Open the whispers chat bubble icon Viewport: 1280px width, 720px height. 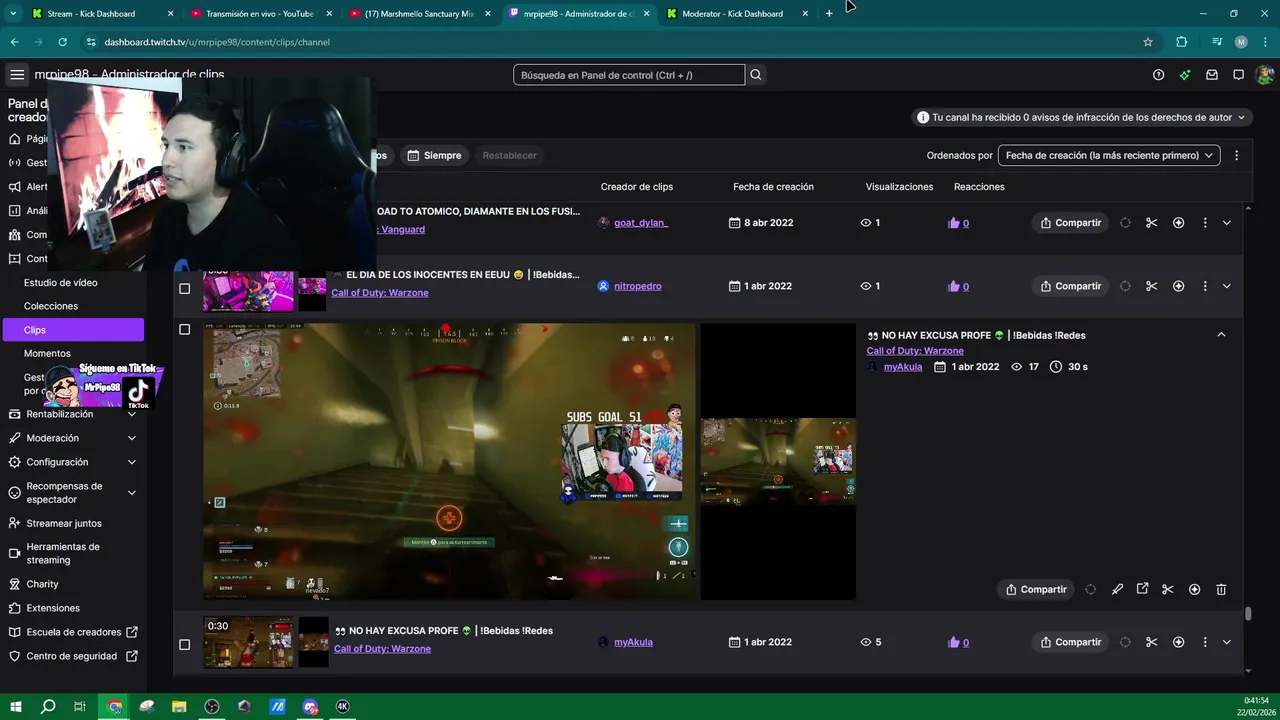coord(1238,75)
